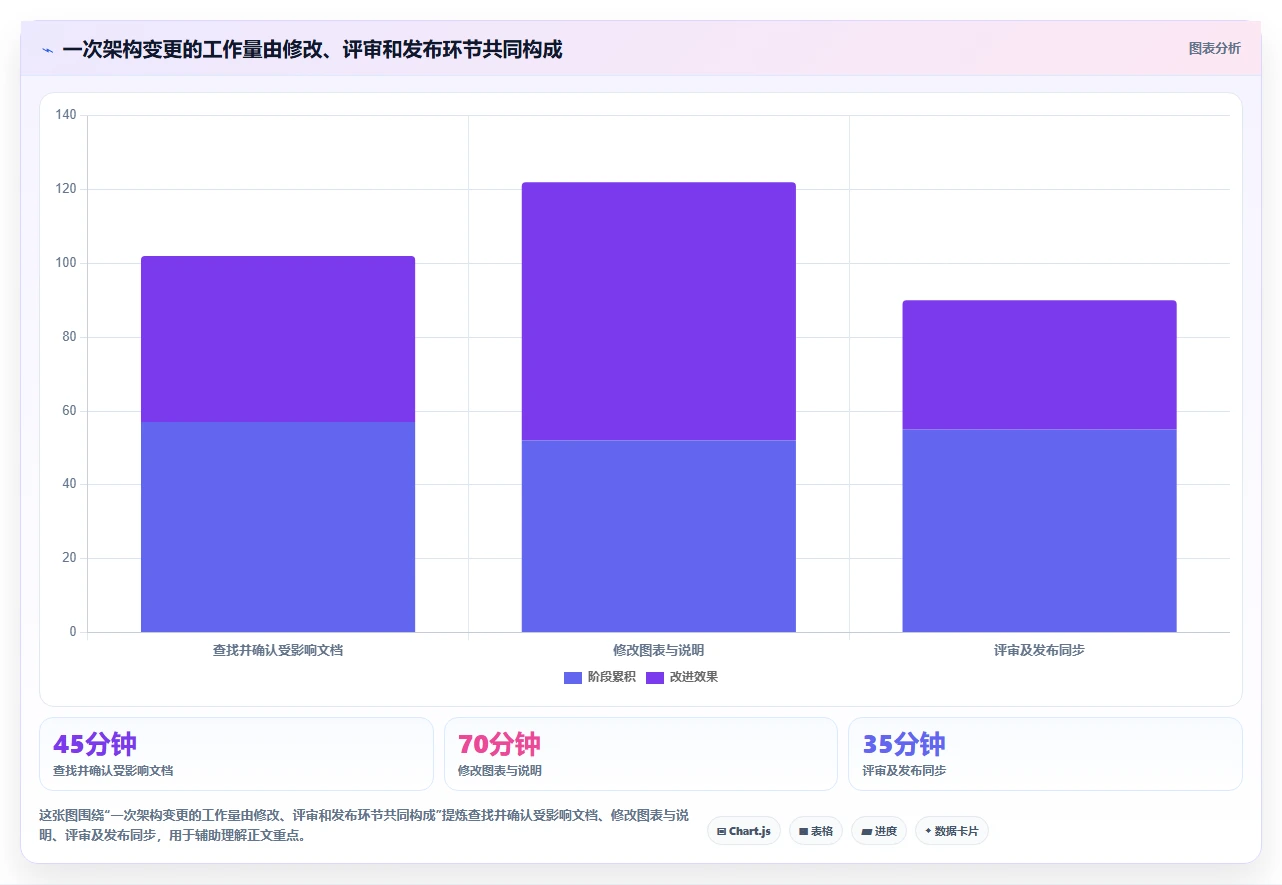The image size is (1282, 885).
Task: Click the y-axis value 20
Action: tap(69, 558)
